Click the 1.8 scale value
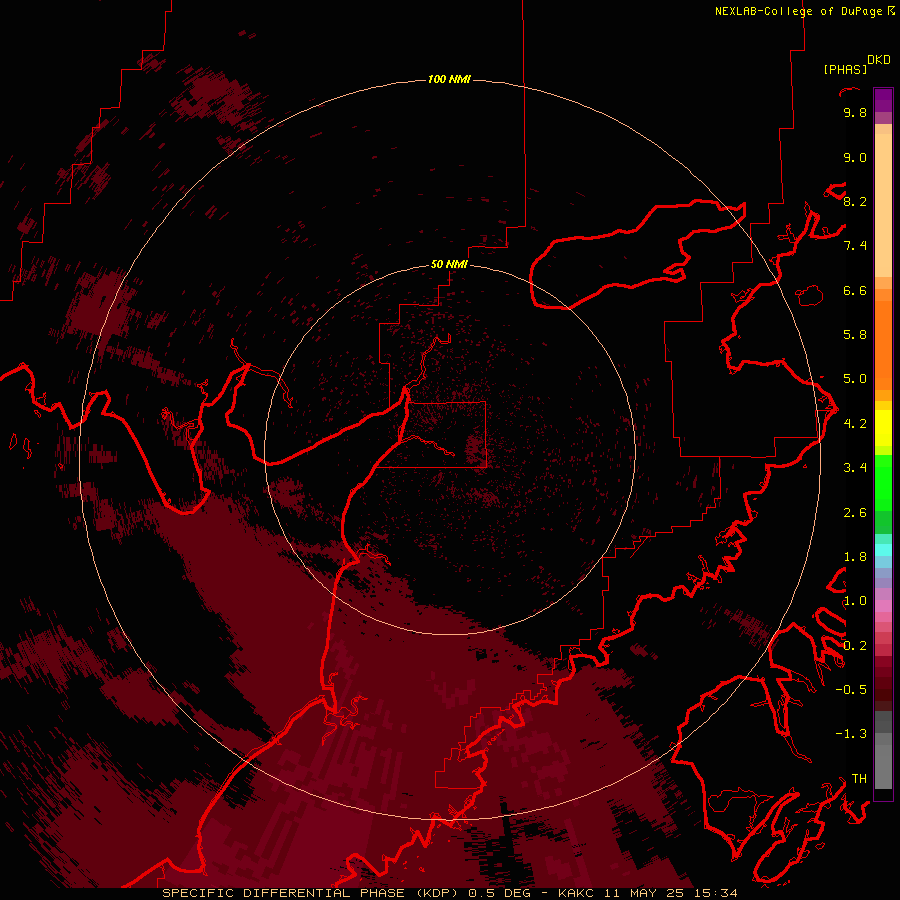The height and width of the screenshot is (900, 900). coord(855,557)
